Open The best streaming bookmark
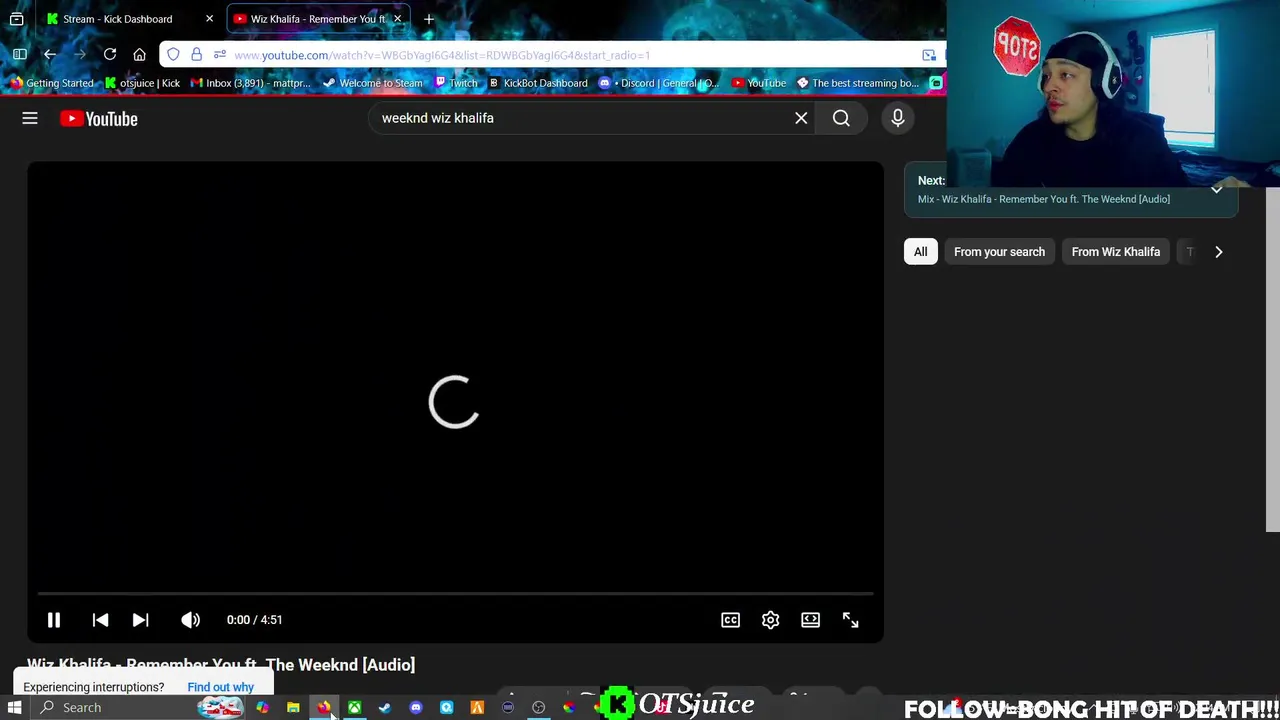This screenshot has height=720, width=1280. [858, 83]
